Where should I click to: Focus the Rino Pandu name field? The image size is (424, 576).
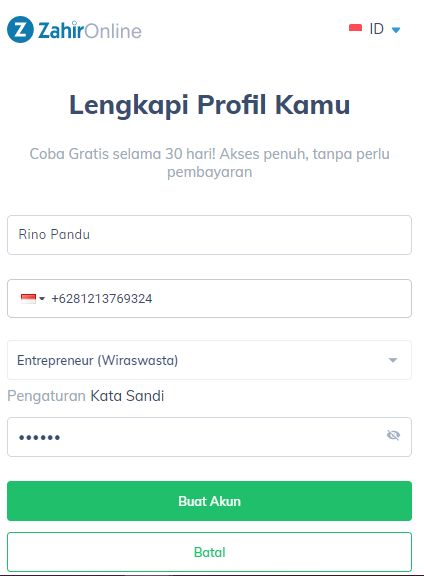point(209,235)
